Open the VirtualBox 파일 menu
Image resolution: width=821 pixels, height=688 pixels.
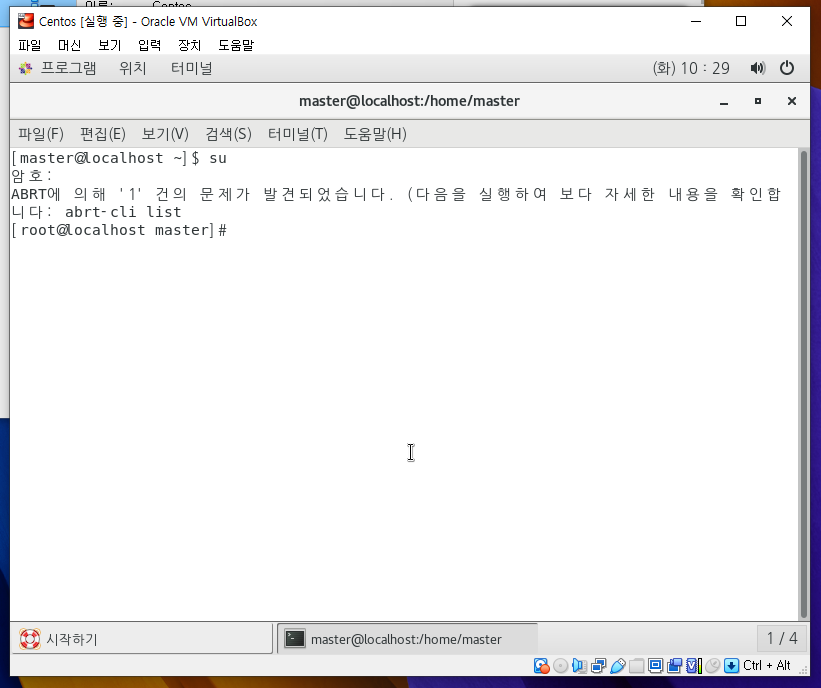(x=30, y=45)
